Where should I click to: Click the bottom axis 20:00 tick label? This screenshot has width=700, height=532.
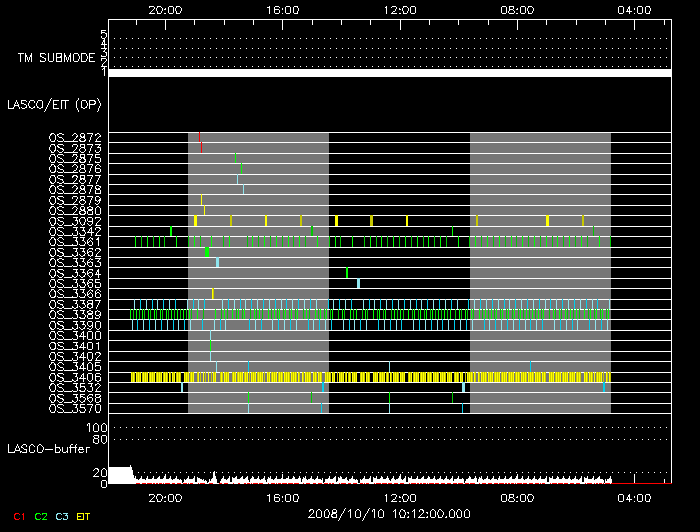[165, 497]
